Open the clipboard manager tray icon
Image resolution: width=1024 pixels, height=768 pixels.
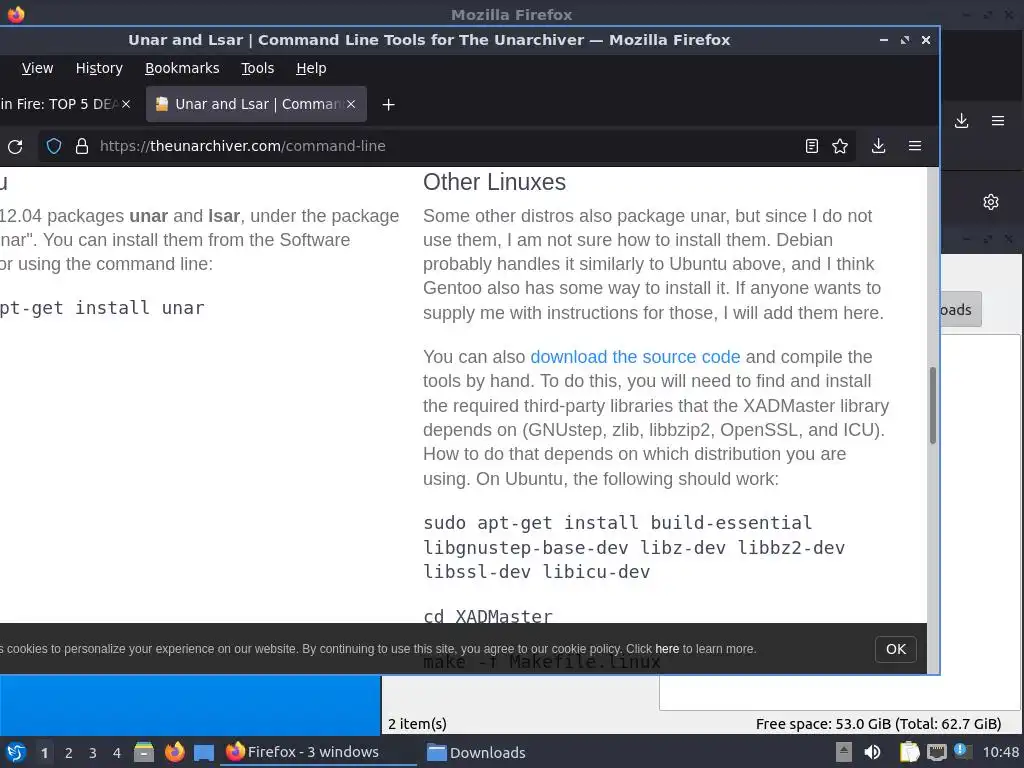(909, 752)
